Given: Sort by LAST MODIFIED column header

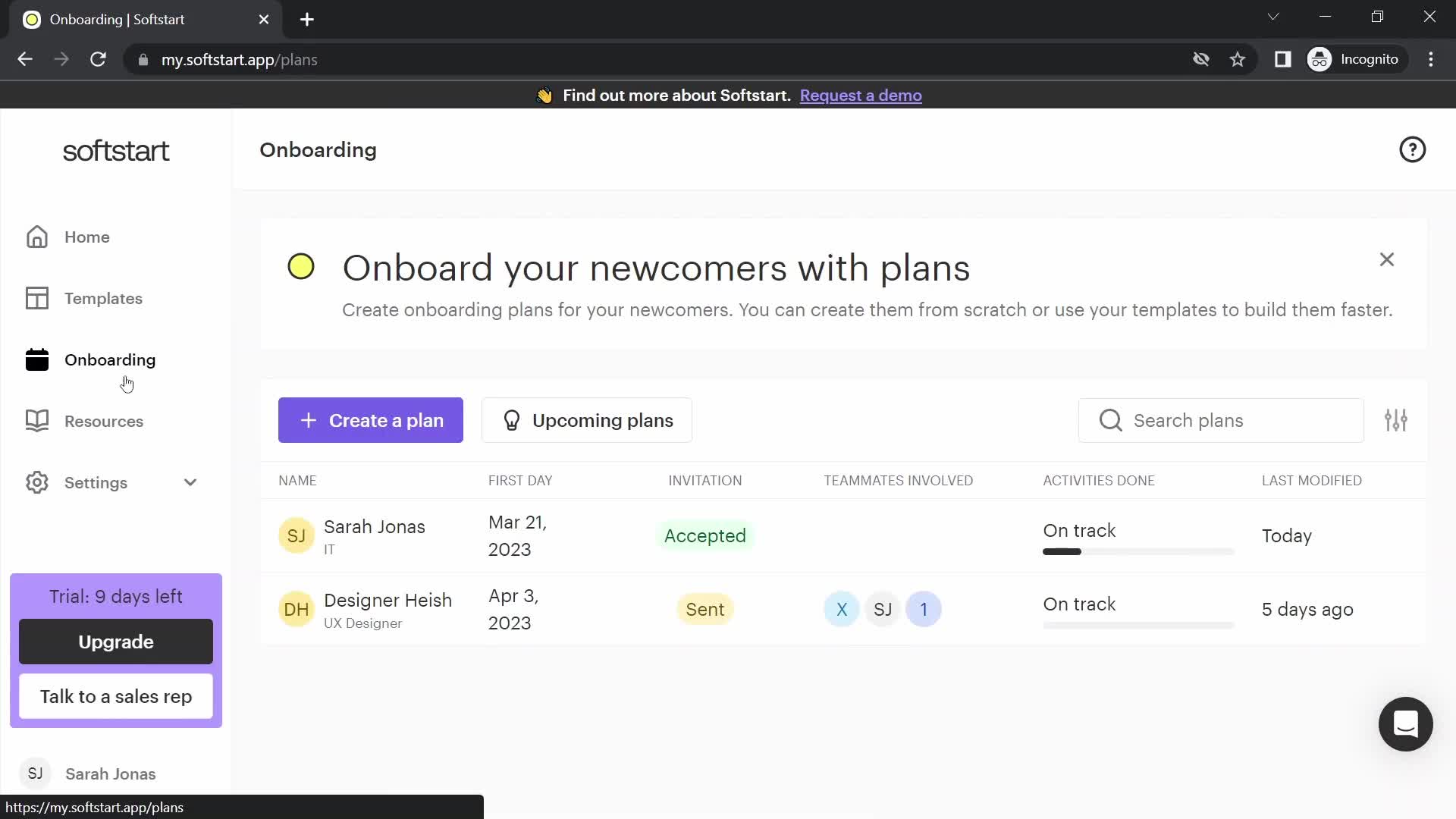Looking at the screenshot, I should 1312,480.
